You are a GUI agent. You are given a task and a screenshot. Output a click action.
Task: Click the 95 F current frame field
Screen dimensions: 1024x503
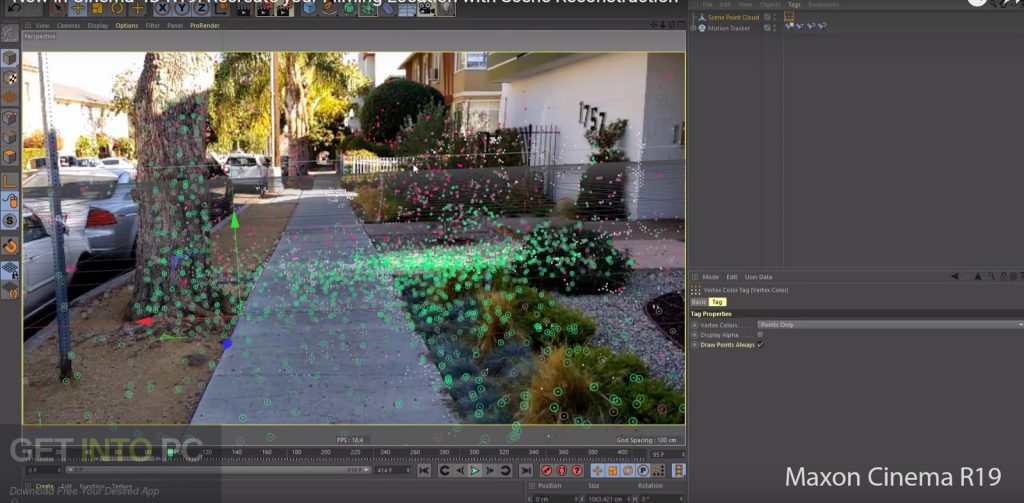click(x=666, y=454)
